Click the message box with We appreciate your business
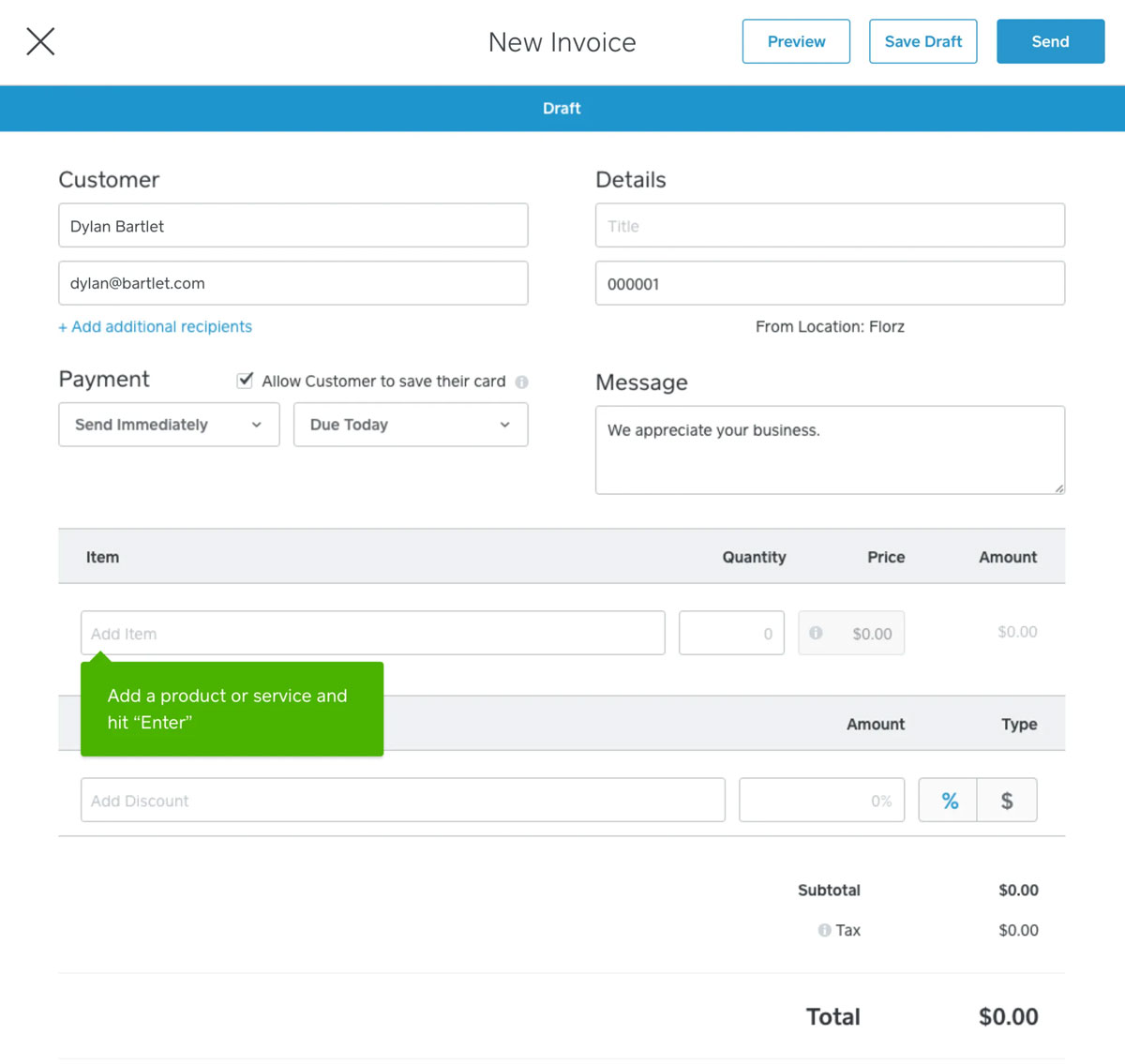 click(x=829, y=450)
